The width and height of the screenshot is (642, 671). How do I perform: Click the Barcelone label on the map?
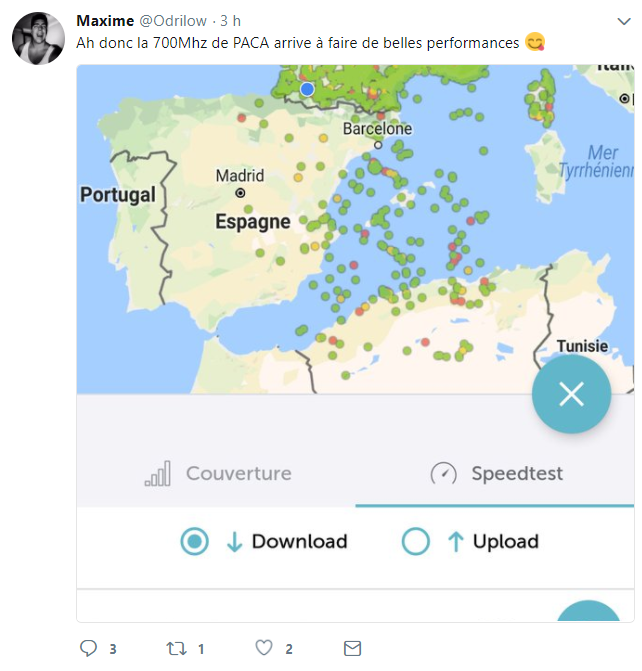pyautogui.click(x=377, y=129)
